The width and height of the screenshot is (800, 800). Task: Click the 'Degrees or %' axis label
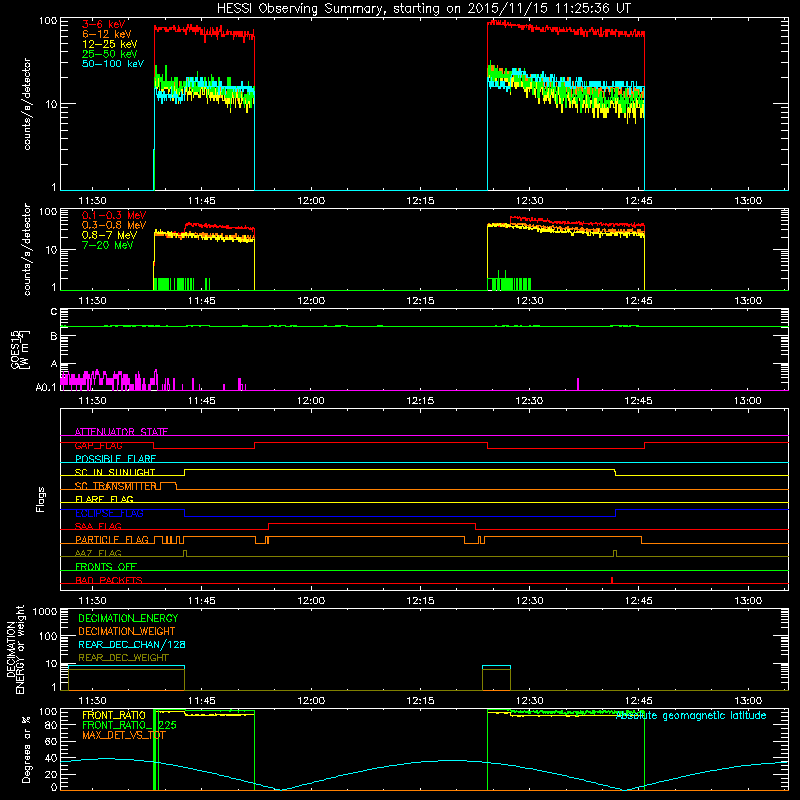tap(26, 749)
